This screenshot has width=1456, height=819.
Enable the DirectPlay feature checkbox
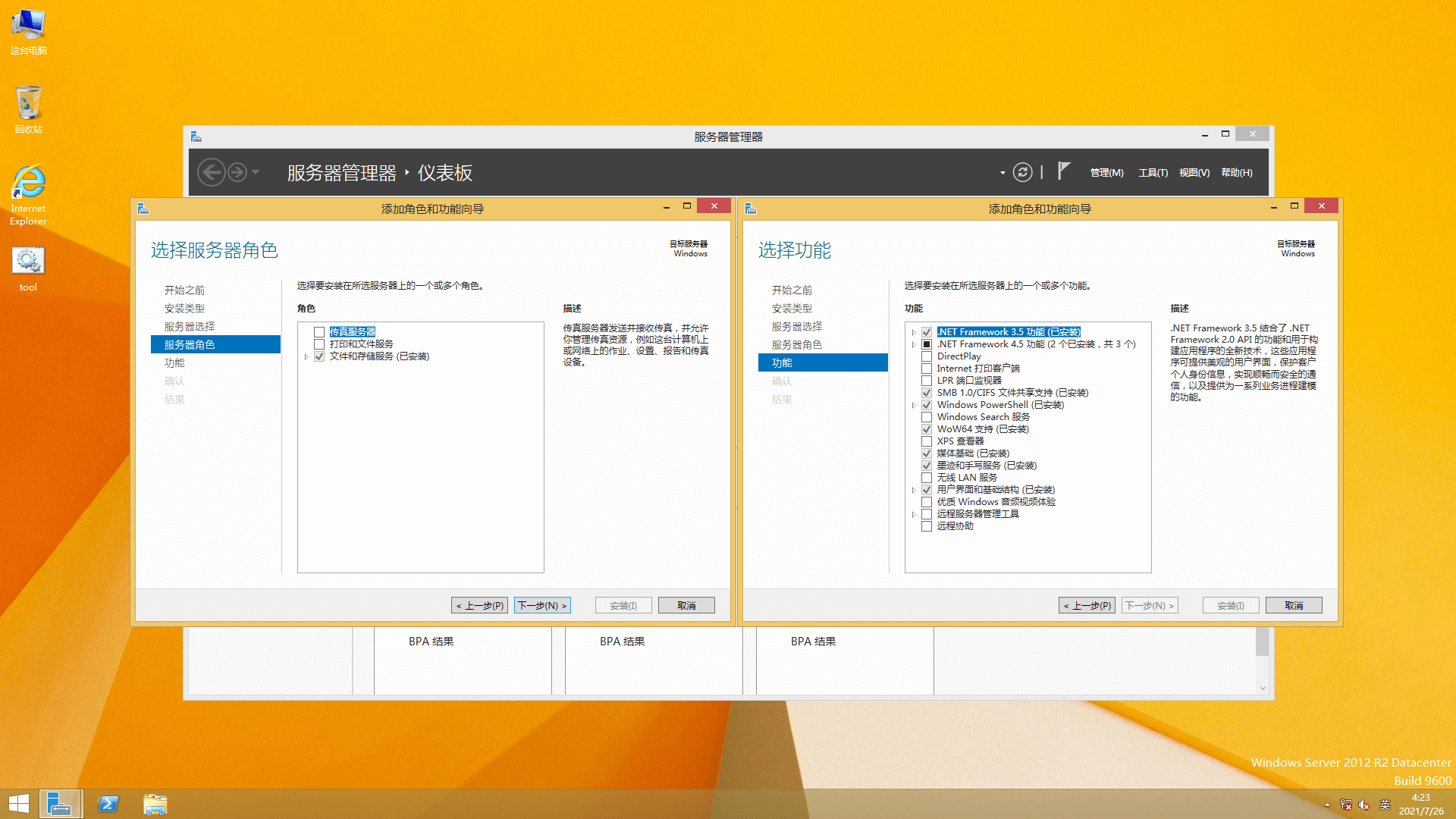927,356
